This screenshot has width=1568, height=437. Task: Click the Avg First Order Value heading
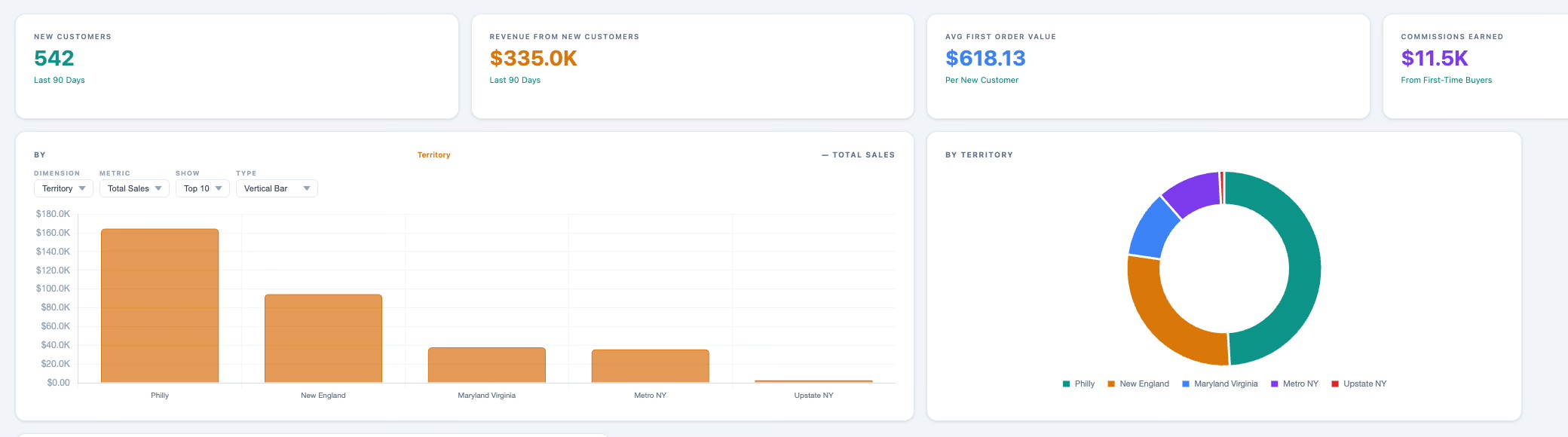(1000, 37)
